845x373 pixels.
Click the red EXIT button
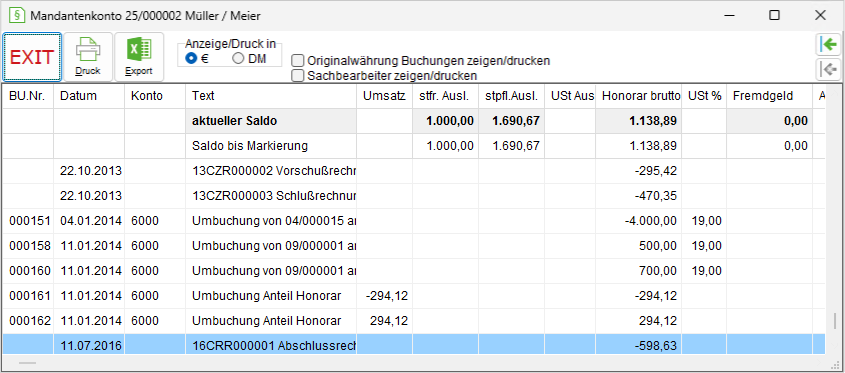32,57
